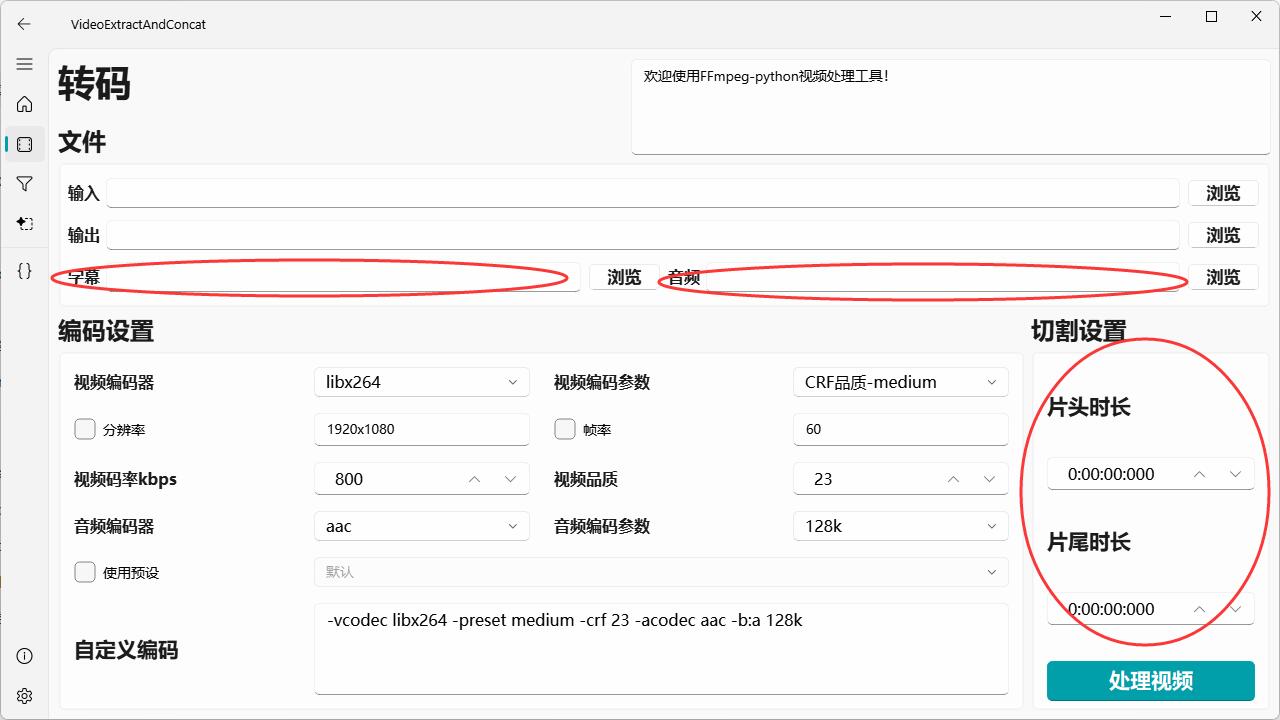Decrease 片尾时长 with down arrow

tap(1235, 609)
